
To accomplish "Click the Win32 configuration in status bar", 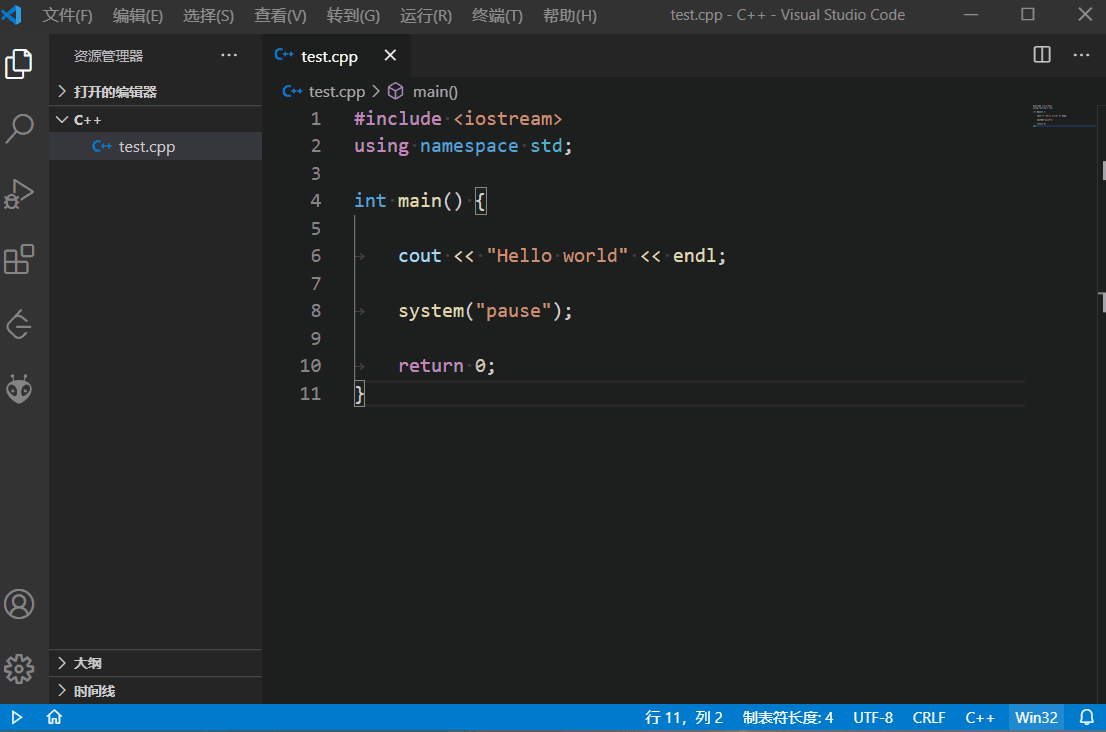I will pyautogui.click(x=1036, y=718).
